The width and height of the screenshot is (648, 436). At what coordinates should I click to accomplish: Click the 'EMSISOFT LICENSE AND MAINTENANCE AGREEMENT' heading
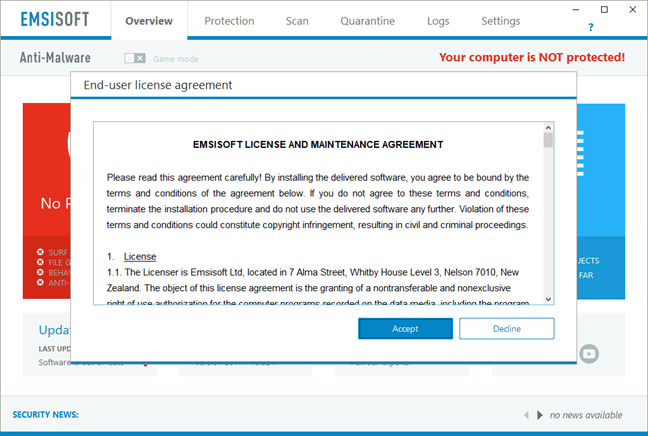click(318, 145)
